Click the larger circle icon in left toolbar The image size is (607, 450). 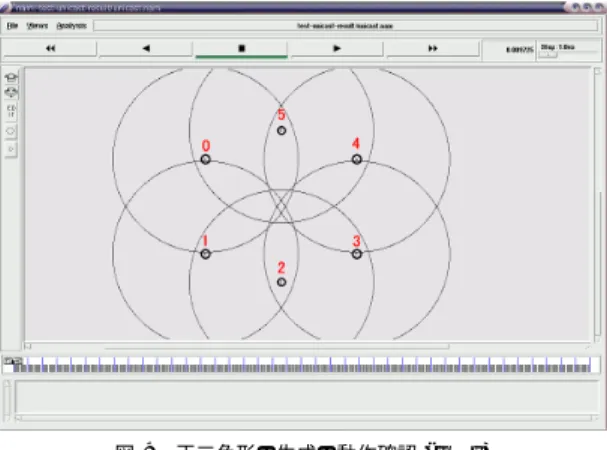[x=11, y=131]
